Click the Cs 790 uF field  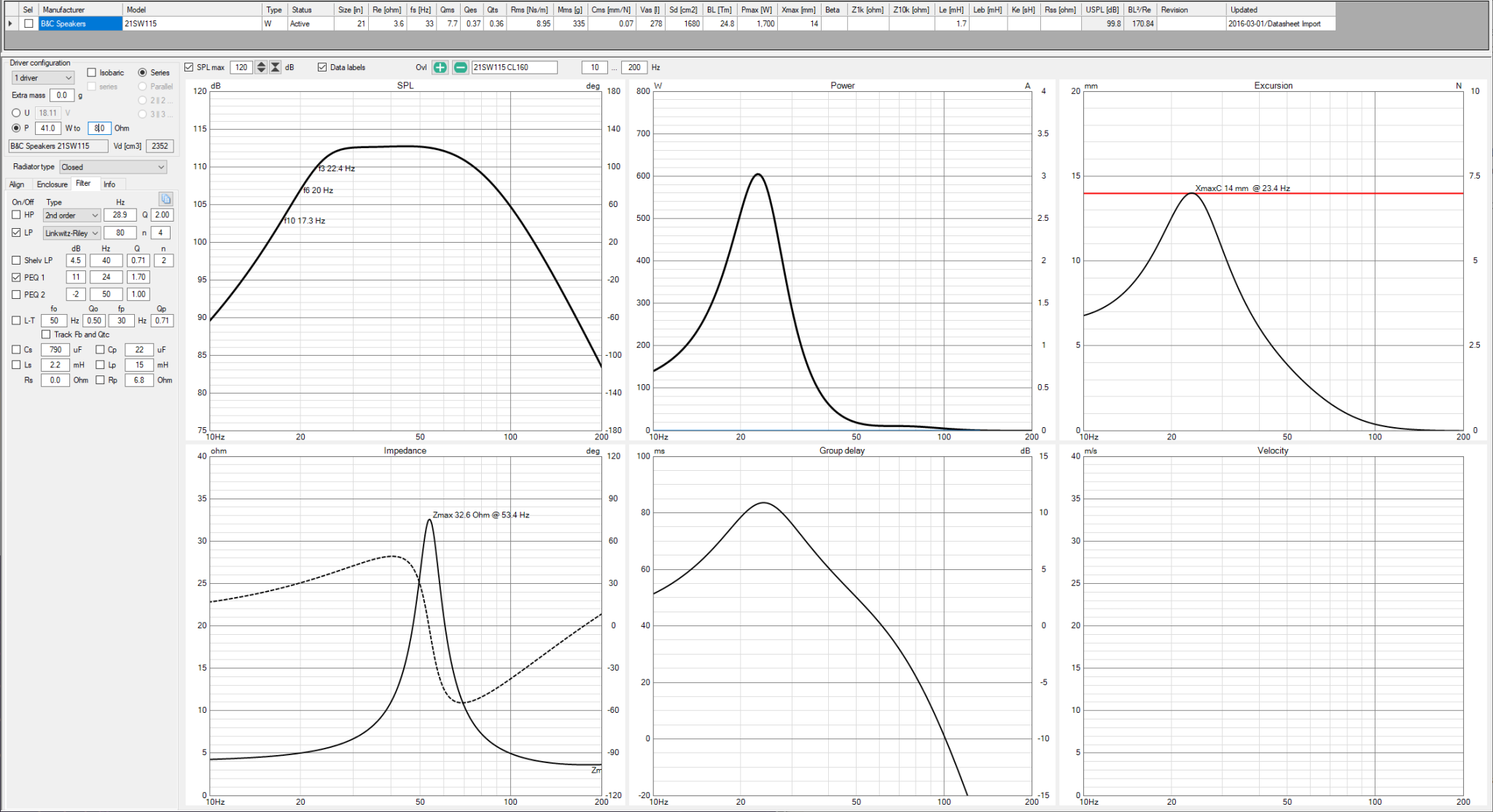pos(55,350)
